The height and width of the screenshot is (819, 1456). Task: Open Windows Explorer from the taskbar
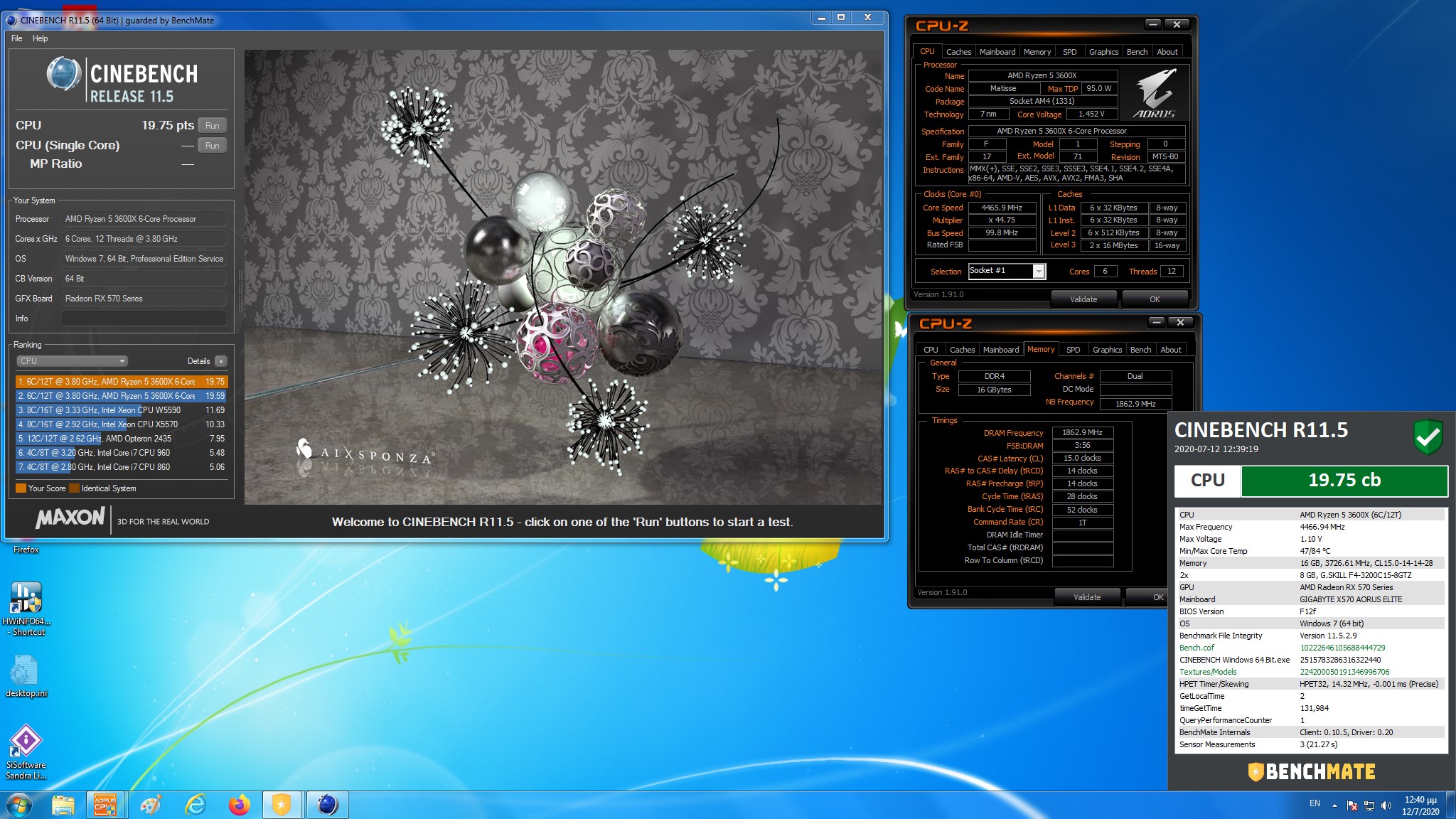point(63,805)
